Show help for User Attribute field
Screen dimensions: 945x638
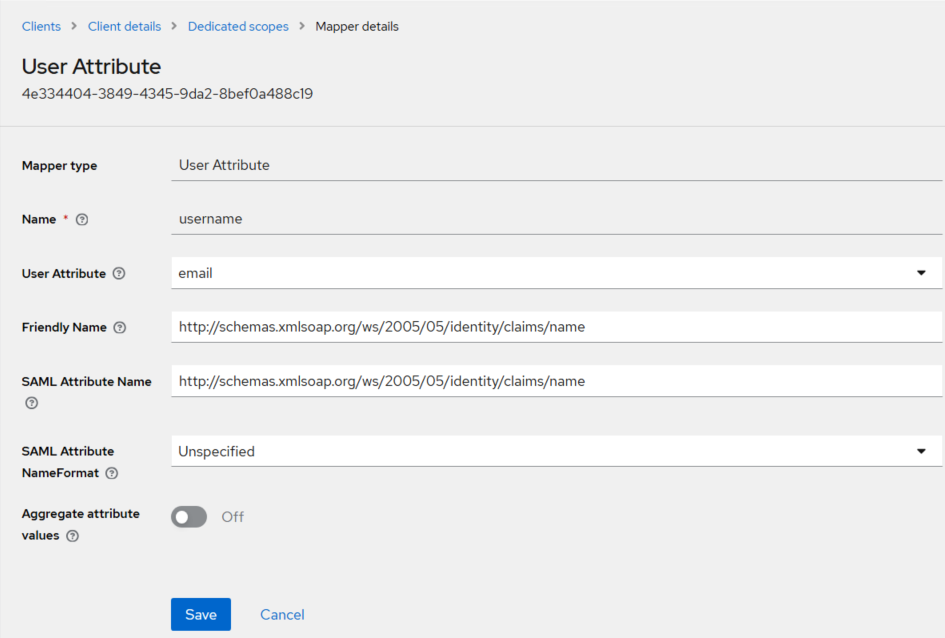click(x=119, y=274)
